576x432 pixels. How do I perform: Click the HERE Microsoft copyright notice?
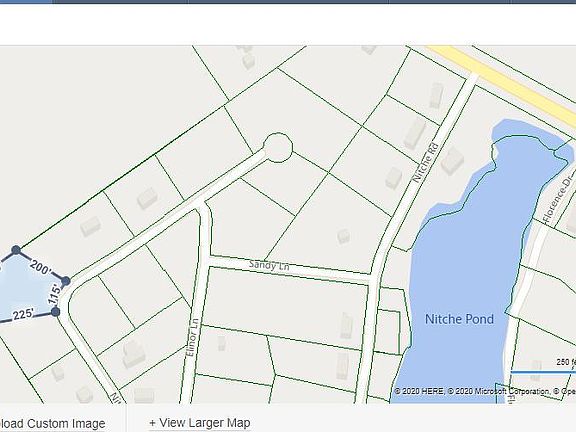[x=485, y=392]
